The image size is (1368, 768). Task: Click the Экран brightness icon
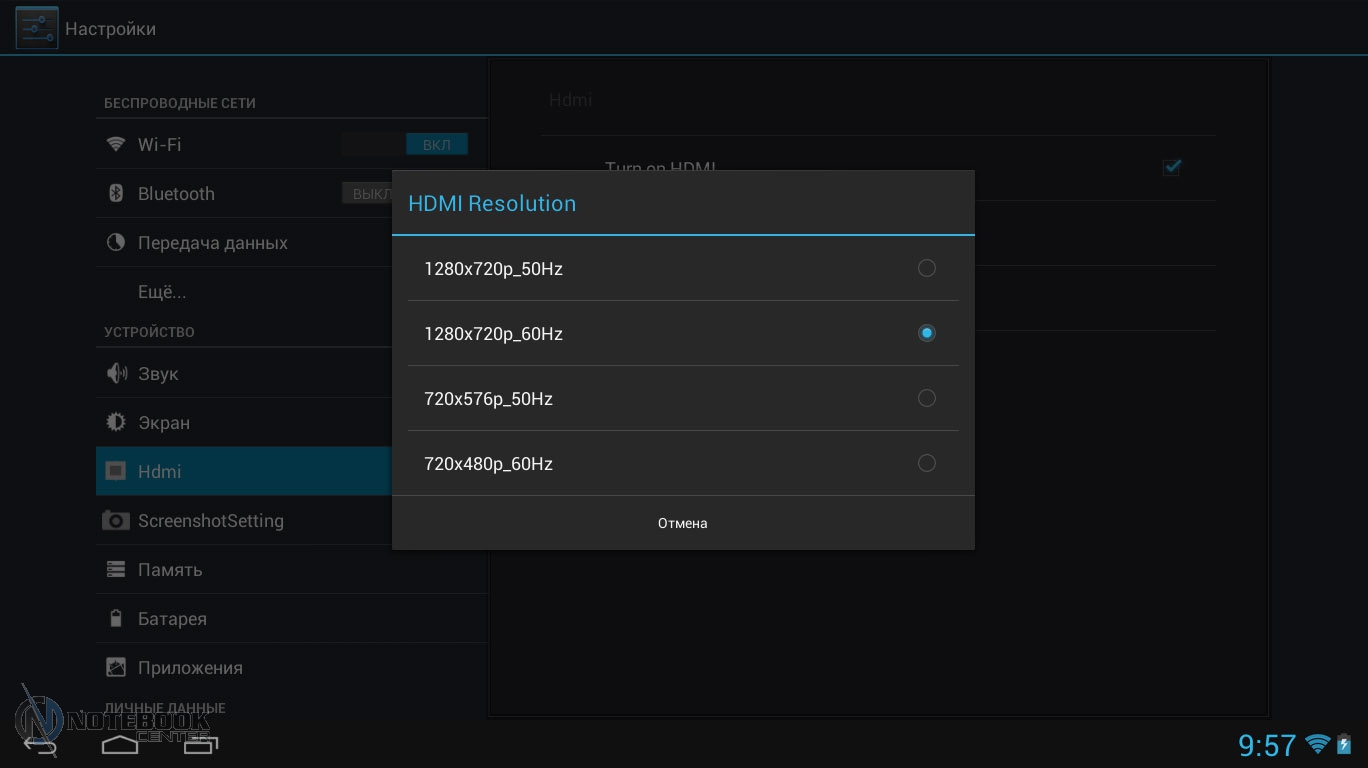click(x=116, y=422)
